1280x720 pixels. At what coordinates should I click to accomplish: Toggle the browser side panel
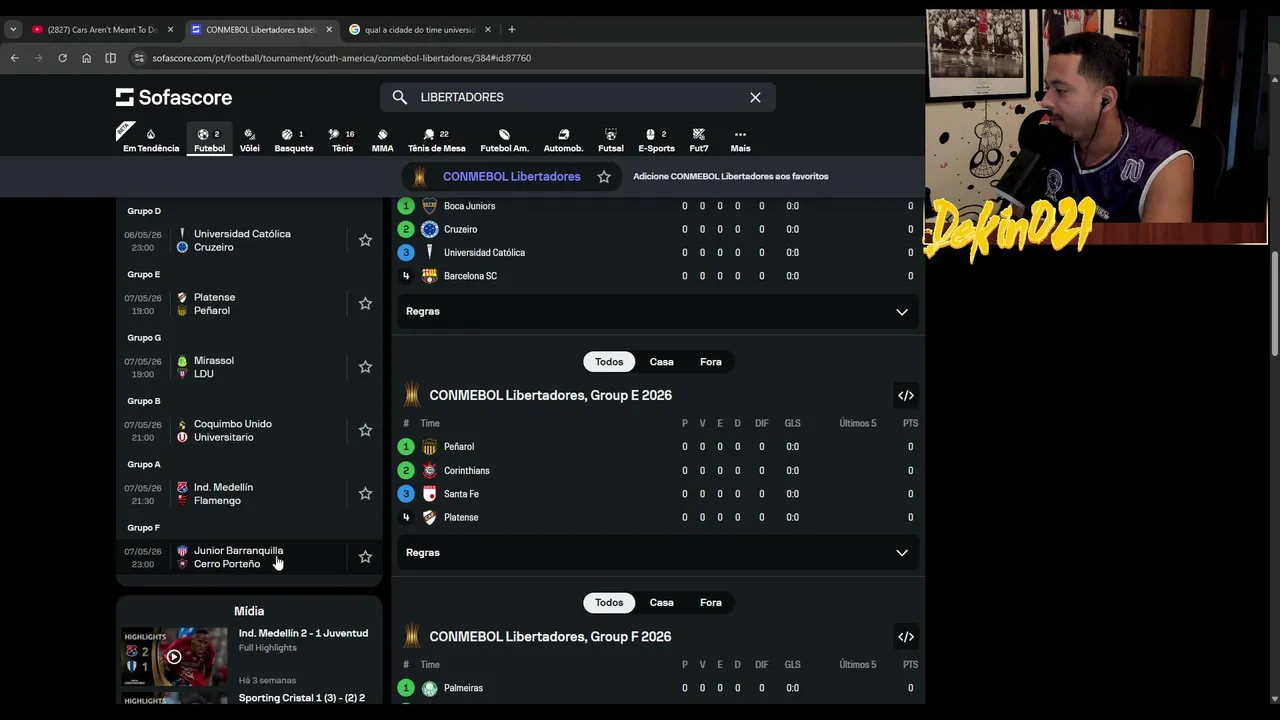[110, 58]
